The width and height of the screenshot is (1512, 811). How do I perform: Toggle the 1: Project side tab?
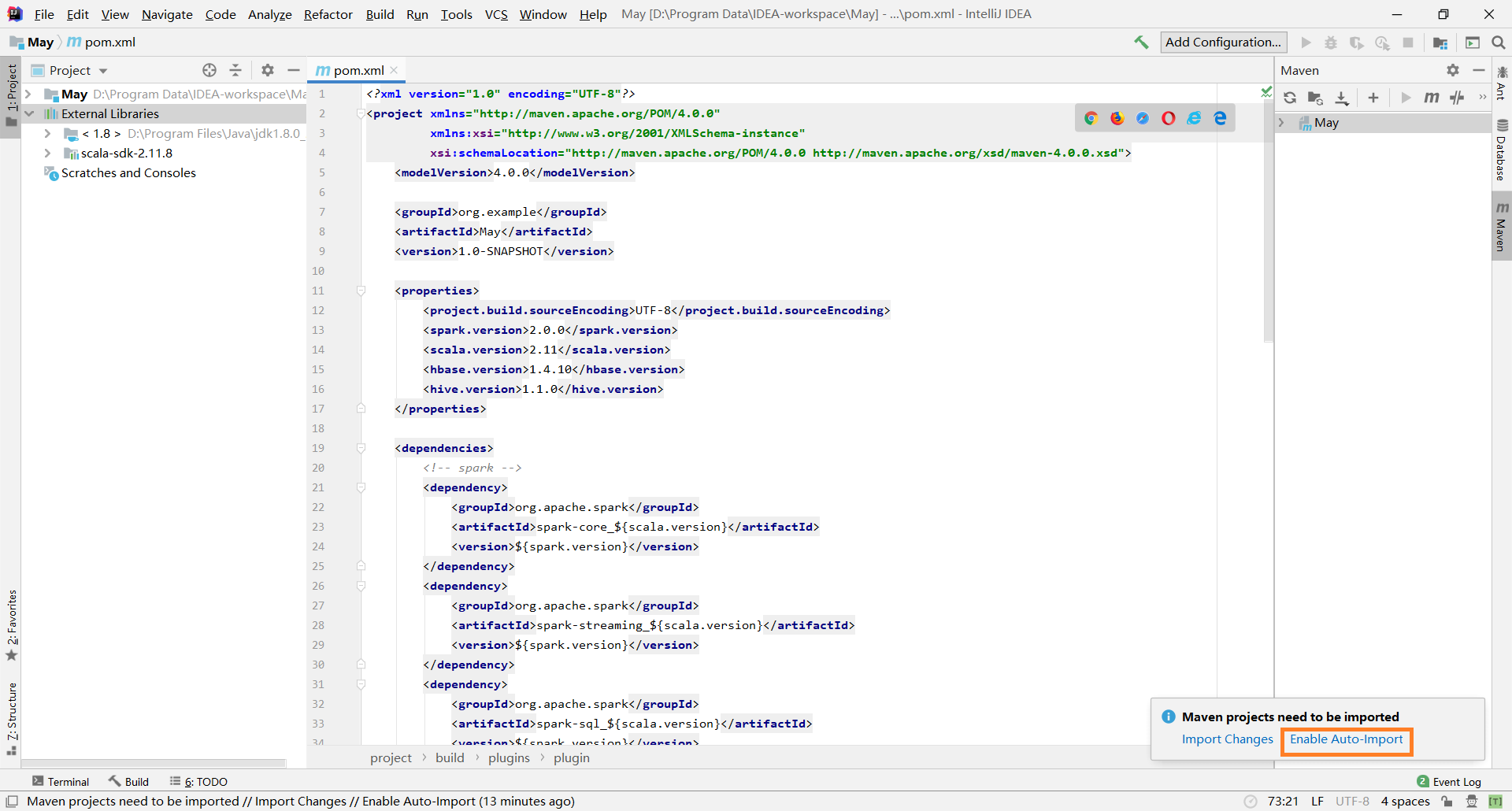click(x=11, y=96)
